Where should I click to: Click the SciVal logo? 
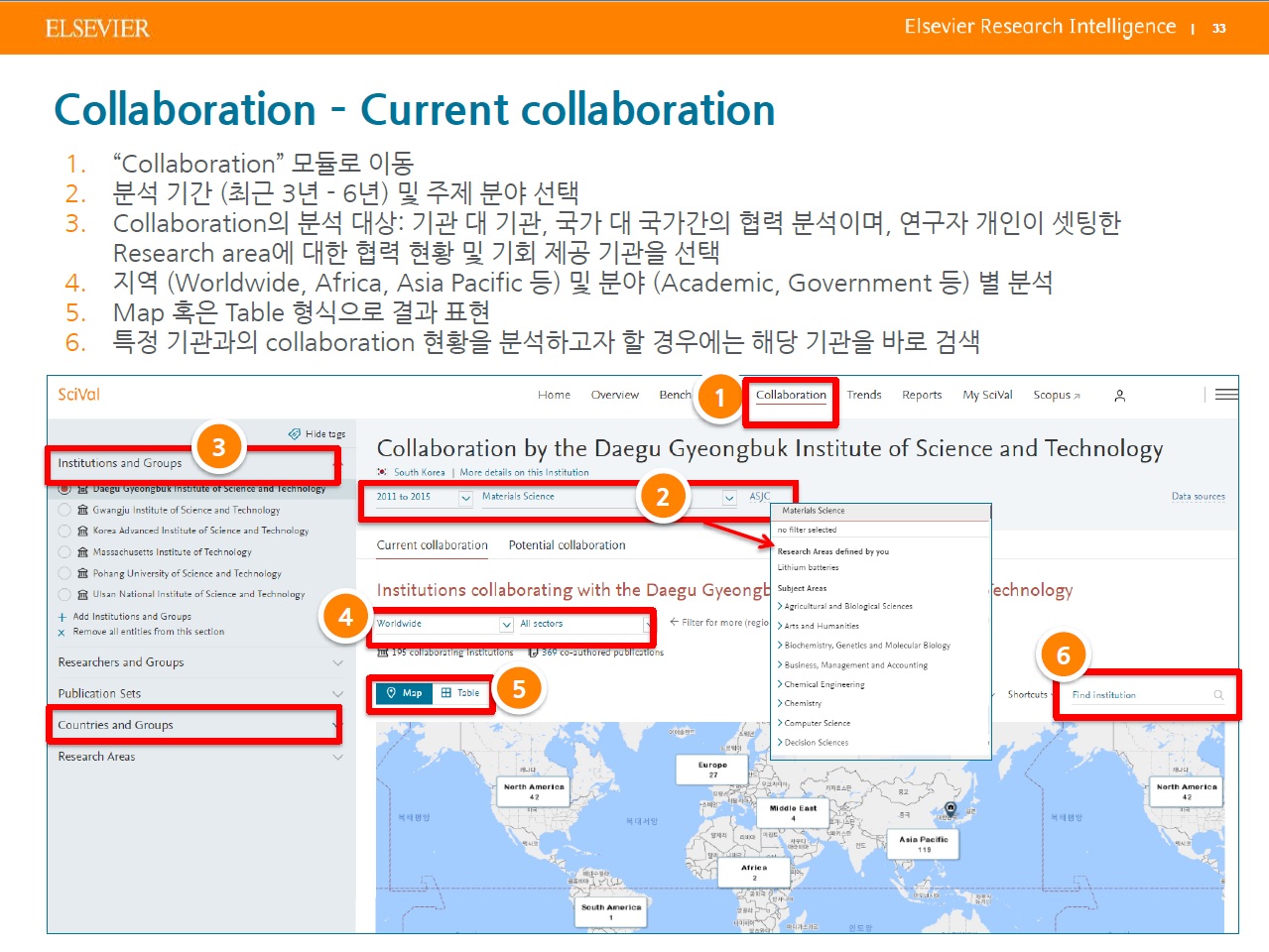point(79,395)
